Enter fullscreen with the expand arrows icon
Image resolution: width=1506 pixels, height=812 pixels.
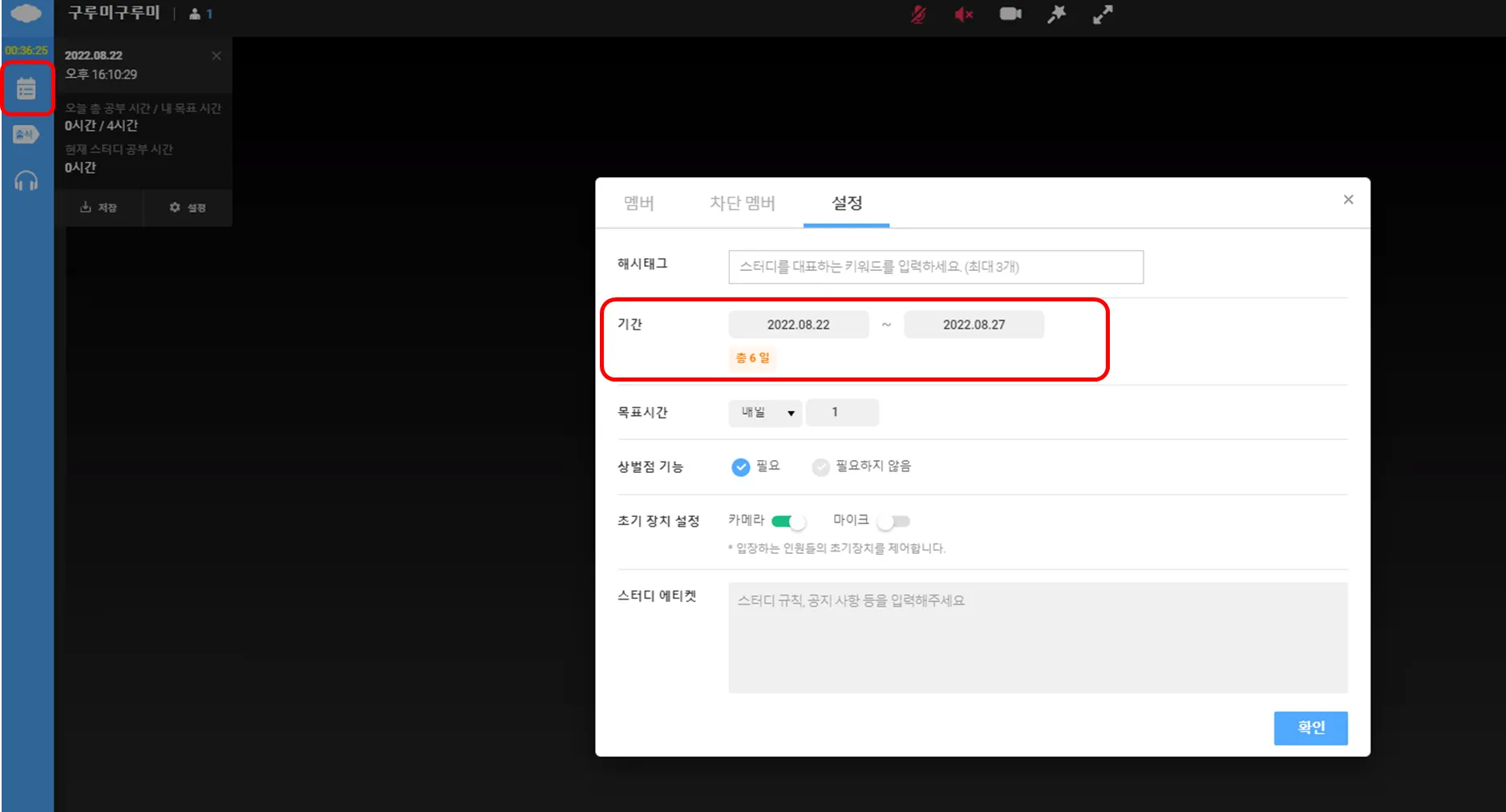click(x=1103, y=14)
